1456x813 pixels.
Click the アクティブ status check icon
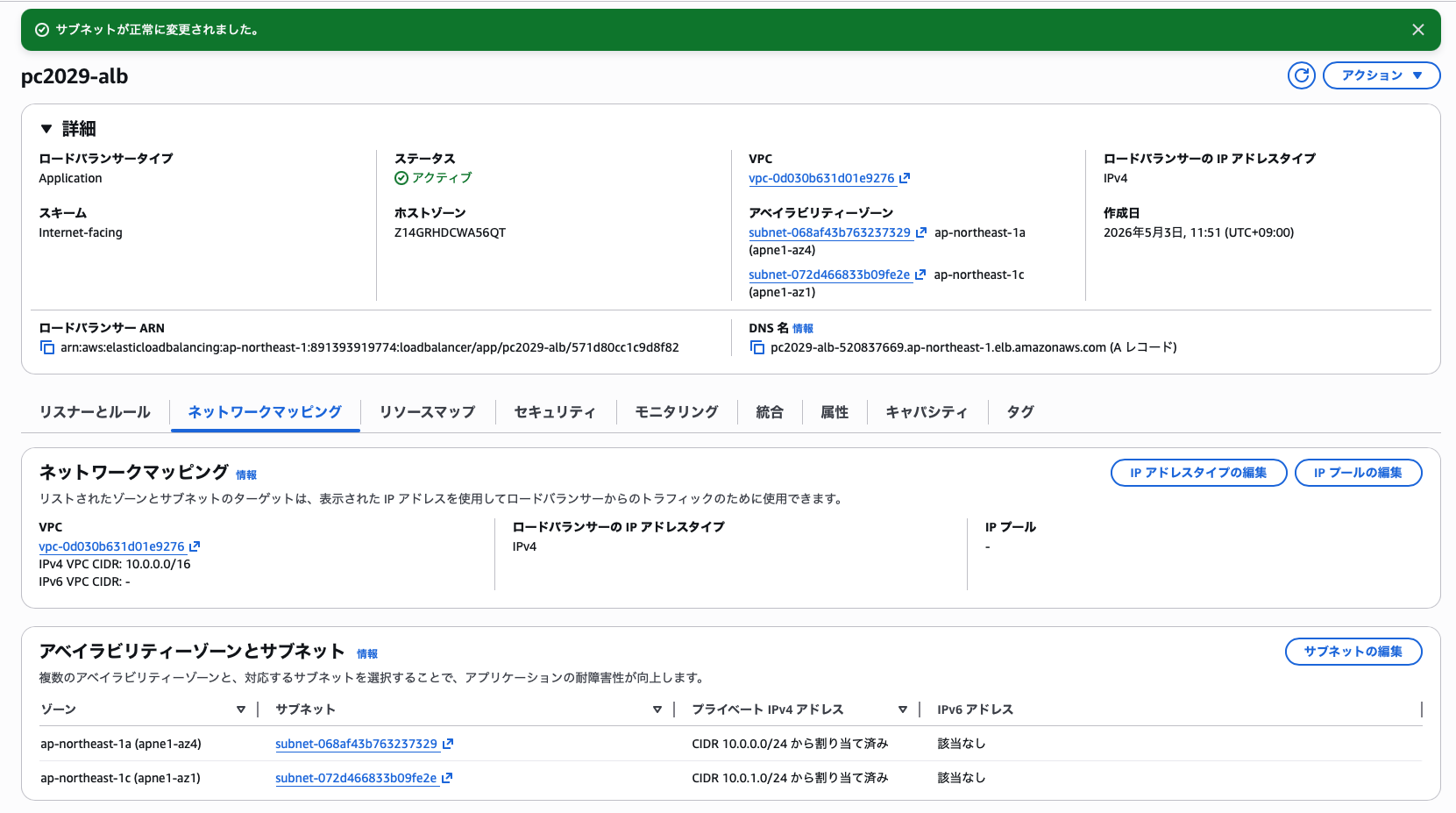point(401,178)
